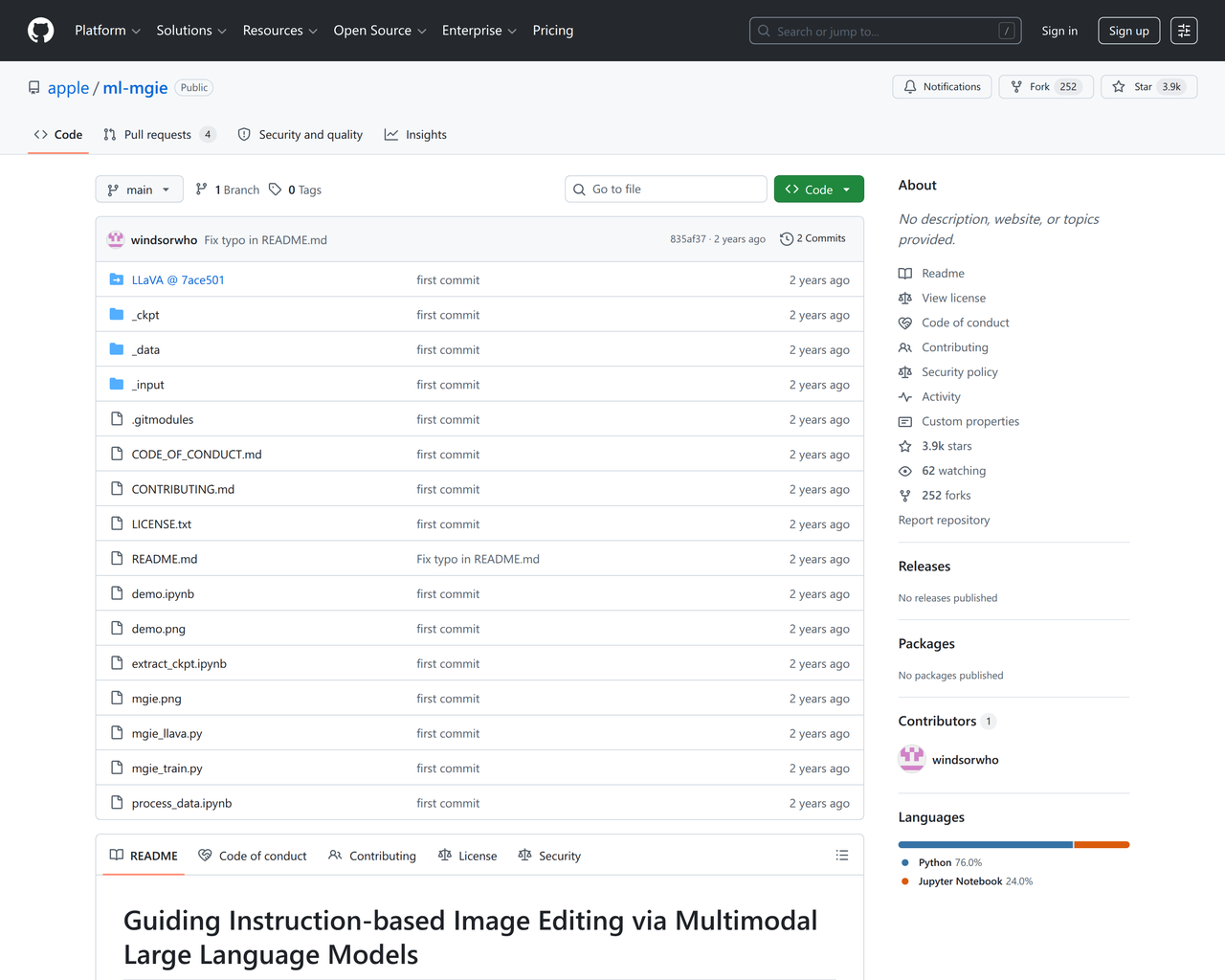The width and height of the screenshot is (1225, 980).
Task: Click the bell Notifications button
Action: [942, 87]
